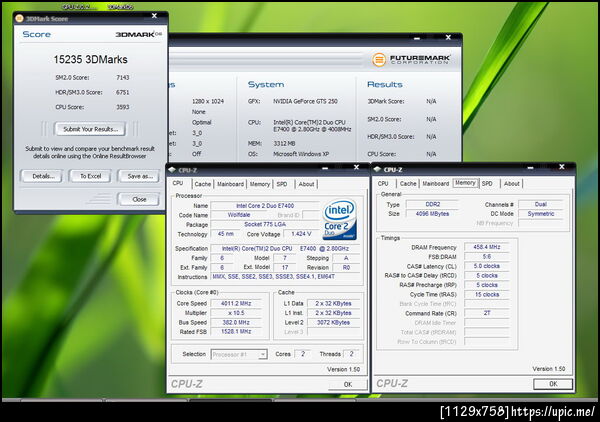The width and height of the screenshot is (600, 422).
Task: Click CPU Score value 3593
Action: click(123, 107)
